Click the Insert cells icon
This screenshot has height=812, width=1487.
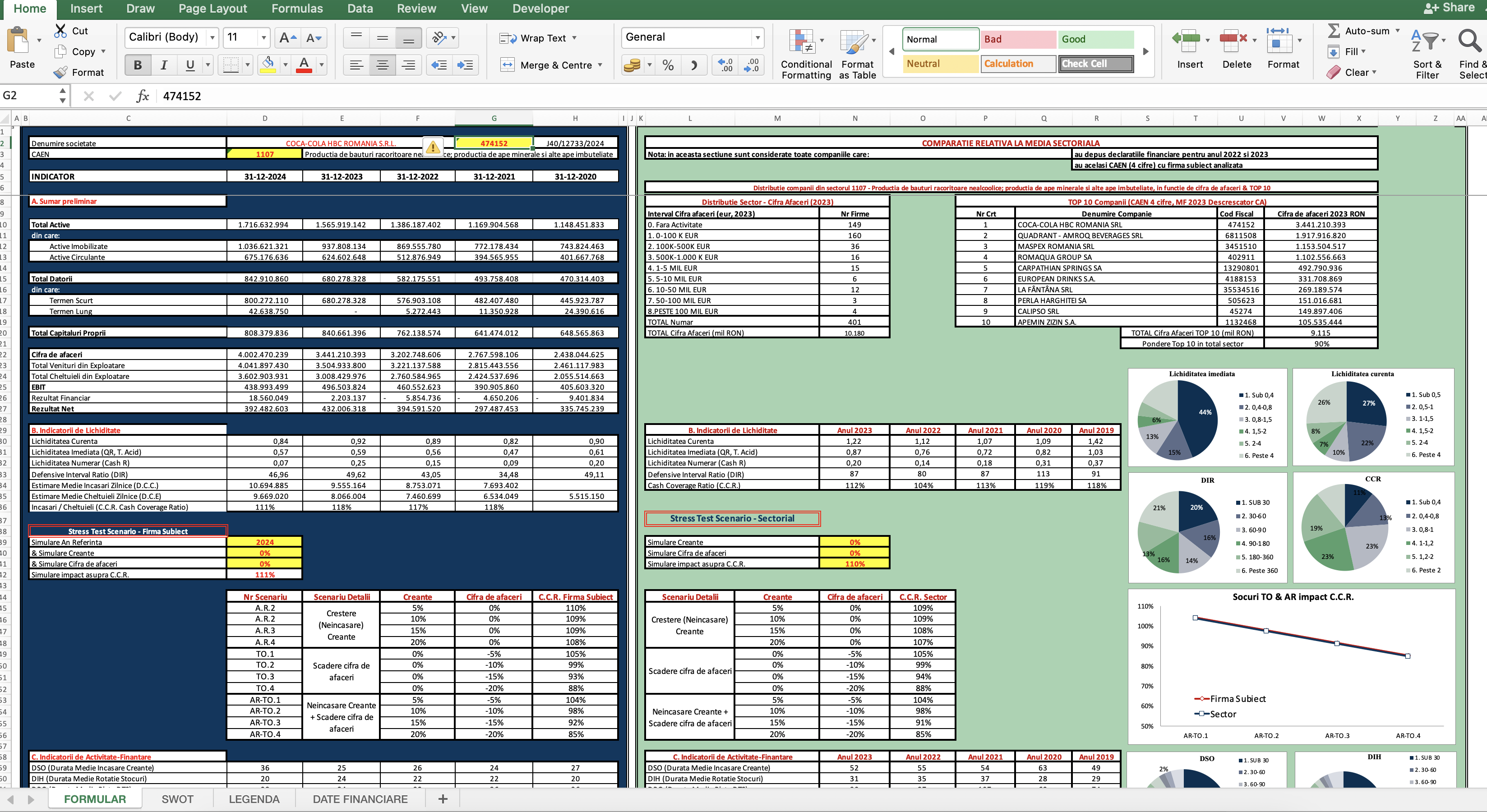[1186, 41]
